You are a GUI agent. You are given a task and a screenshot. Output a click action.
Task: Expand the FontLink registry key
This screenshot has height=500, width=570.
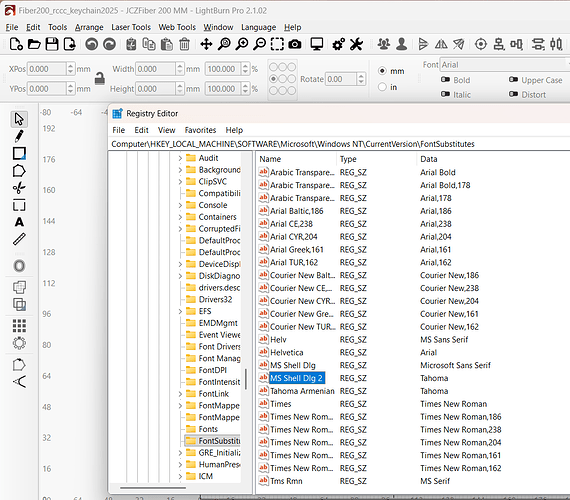[180, 394]
